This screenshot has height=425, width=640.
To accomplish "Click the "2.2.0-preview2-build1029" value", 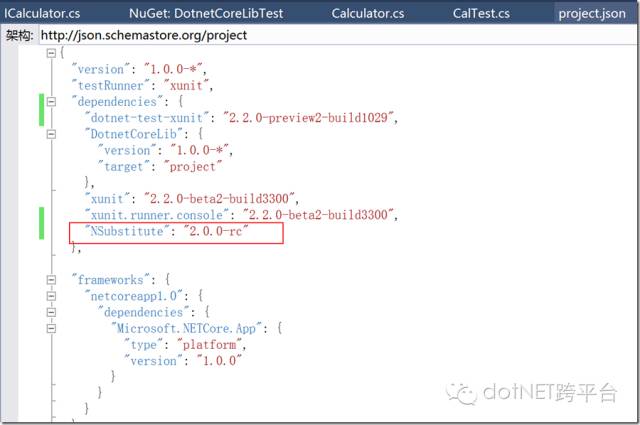I will 308,118.
